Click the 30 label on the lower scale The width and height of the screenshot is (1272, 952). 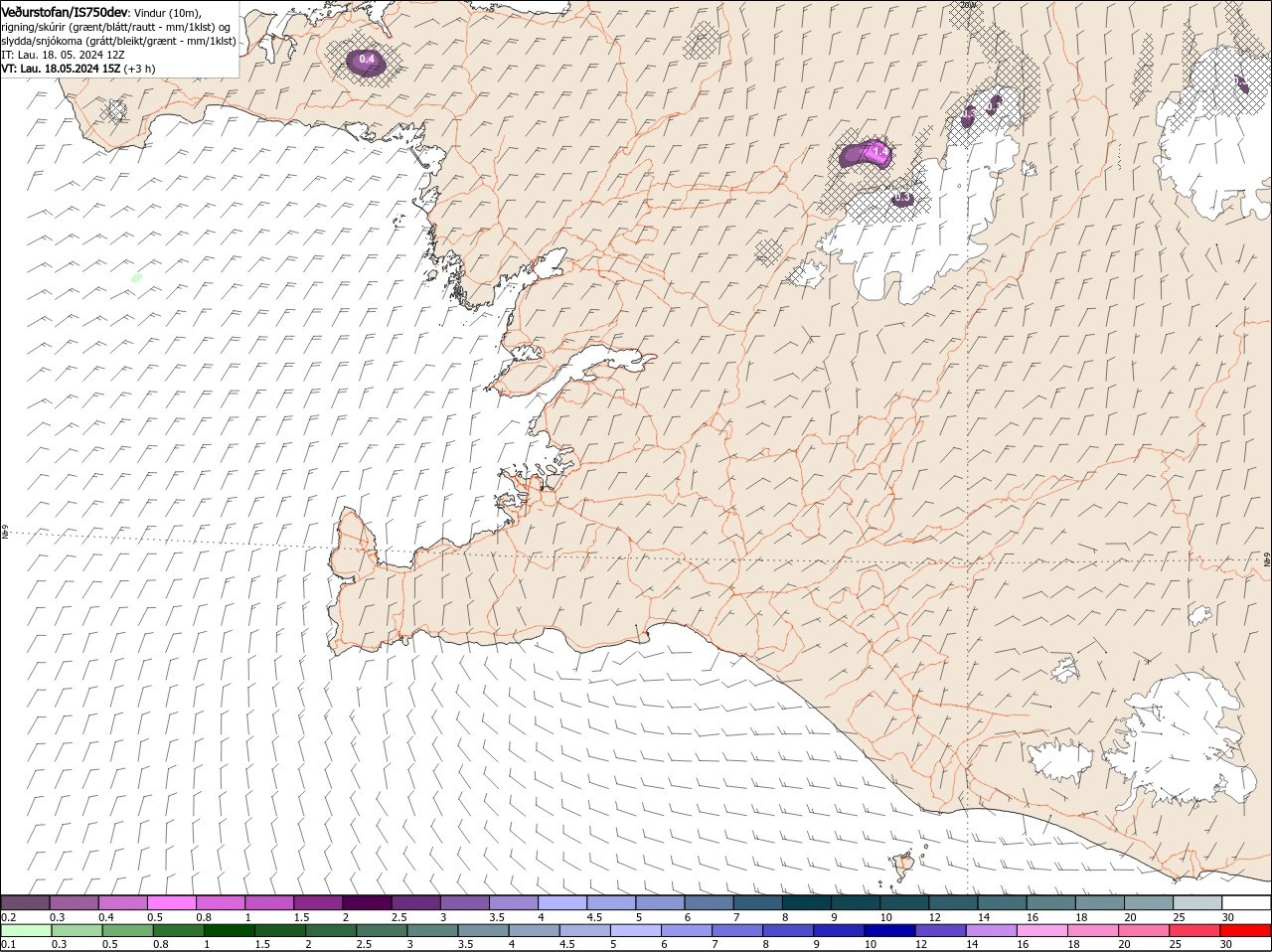(1225, 944)
